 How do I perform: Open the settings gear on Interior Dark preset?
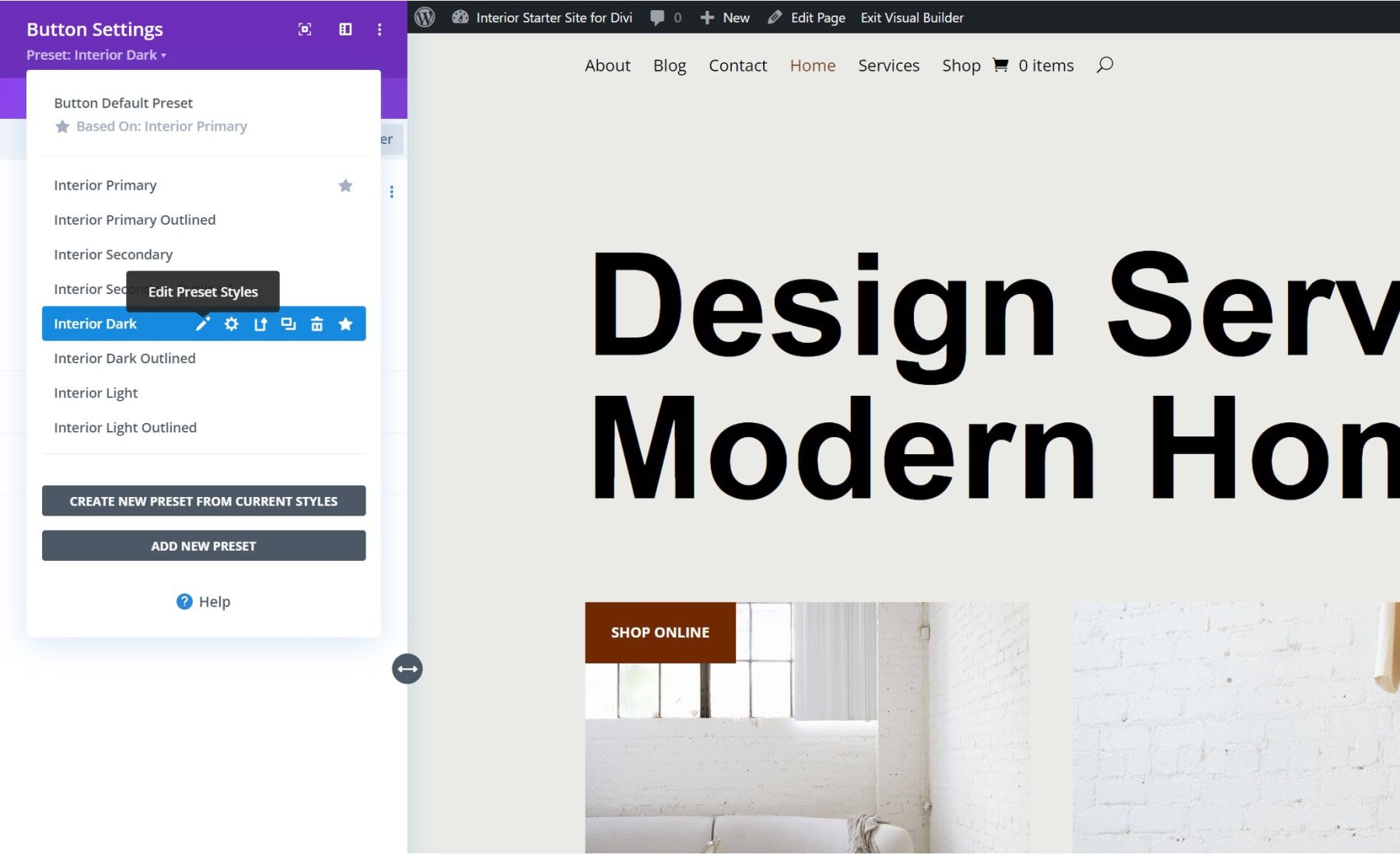pos(231,324)
